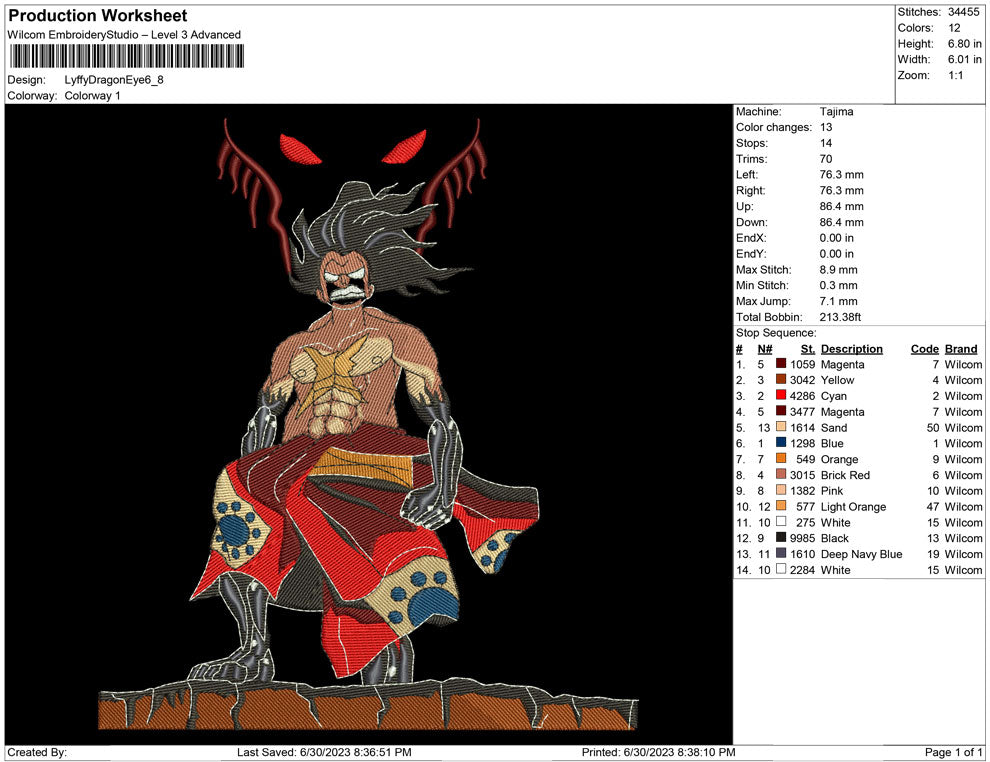
Task: Click the Max Jump value '7.1 mm'
Action: point(838,301)
